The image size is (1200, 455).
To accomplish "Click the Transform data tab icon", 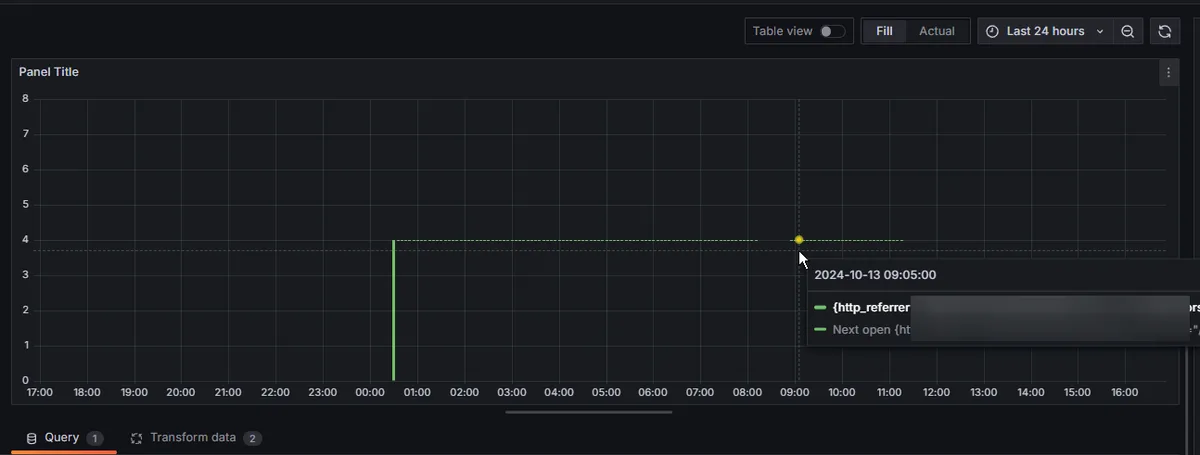I will (137, 438).
